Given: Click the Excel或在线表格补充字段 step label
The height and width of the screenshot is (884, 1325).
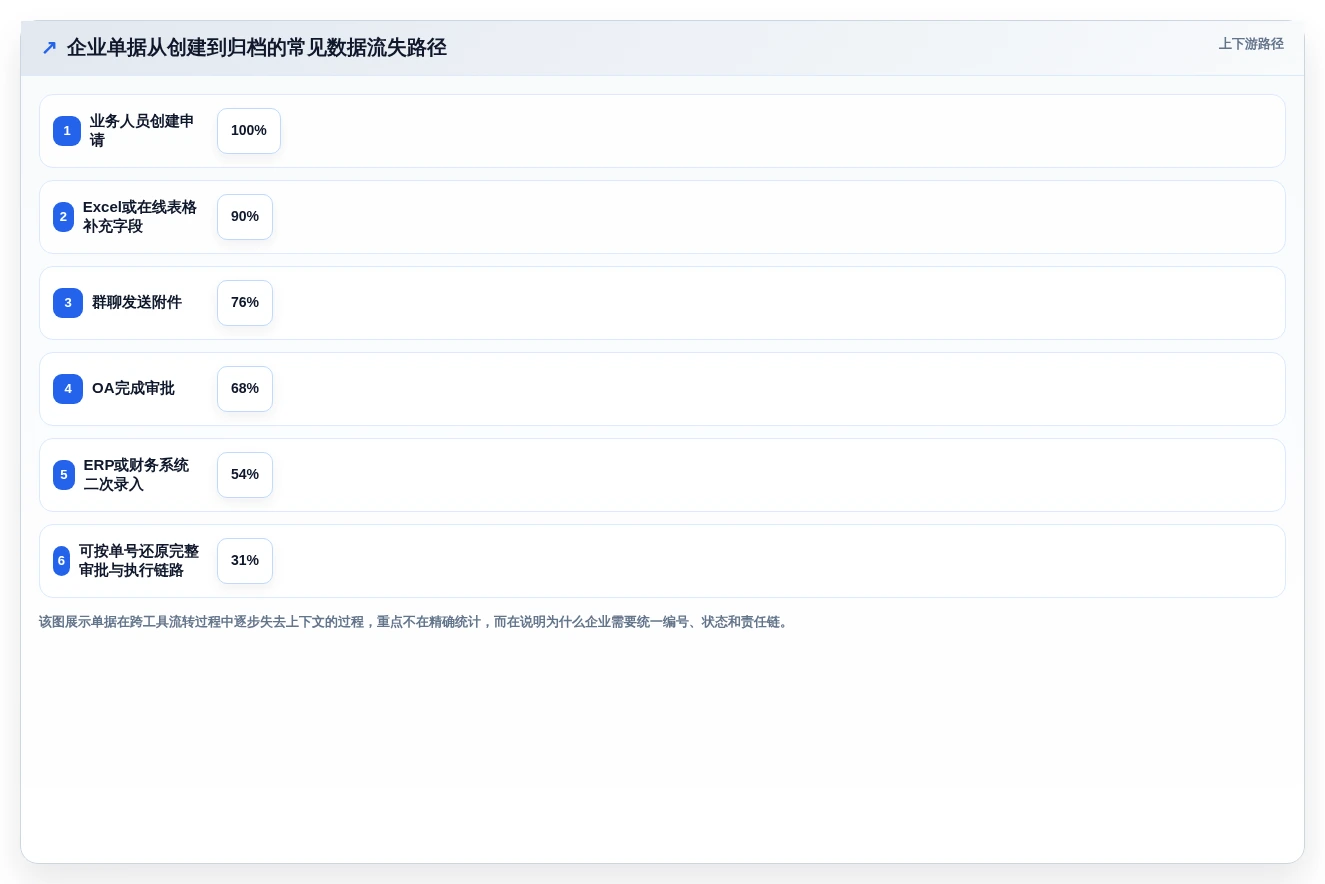Looking at the screenshot, I should (x=140, y=217).
